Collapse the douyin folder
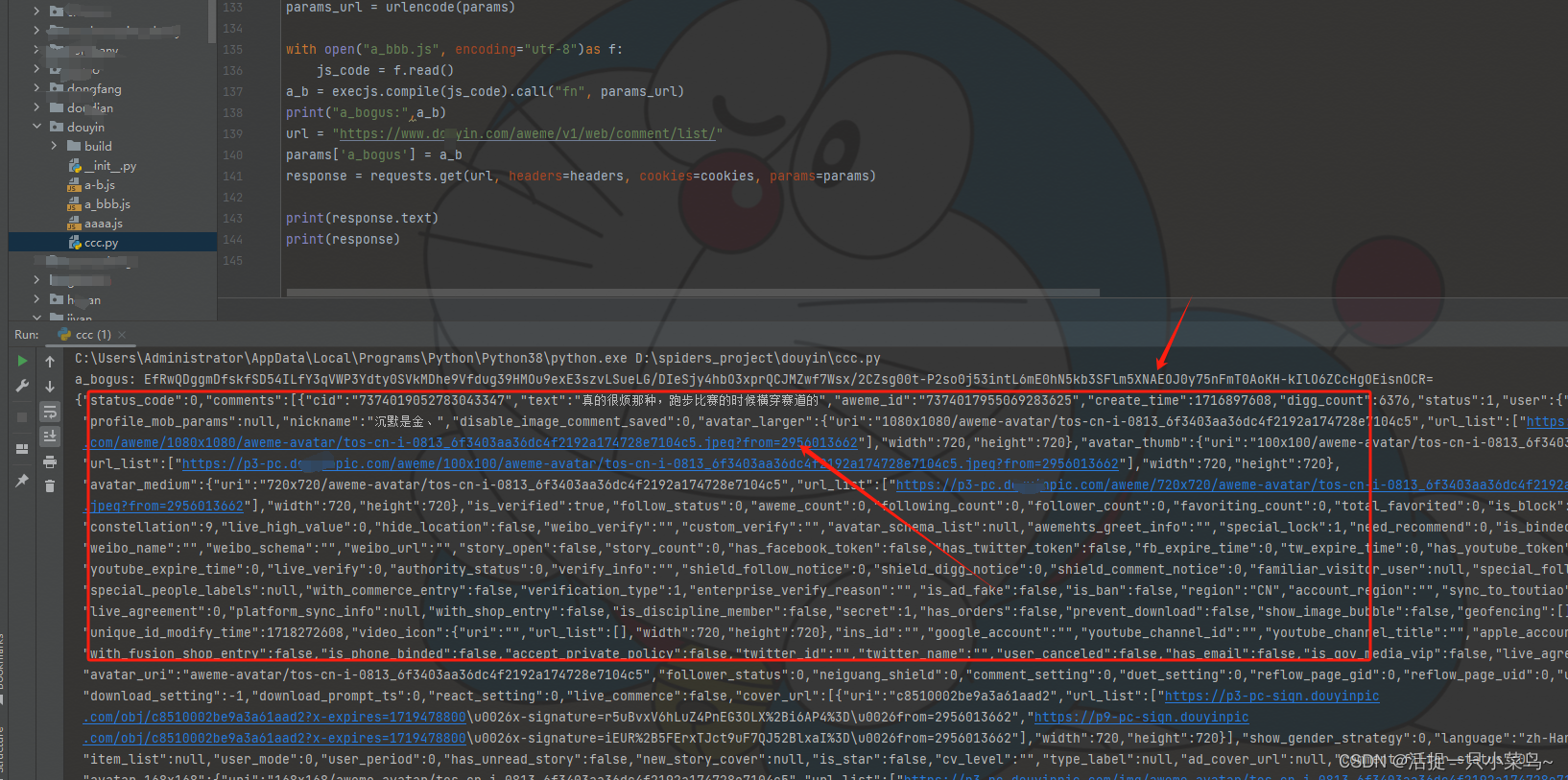 click(37, 127)
